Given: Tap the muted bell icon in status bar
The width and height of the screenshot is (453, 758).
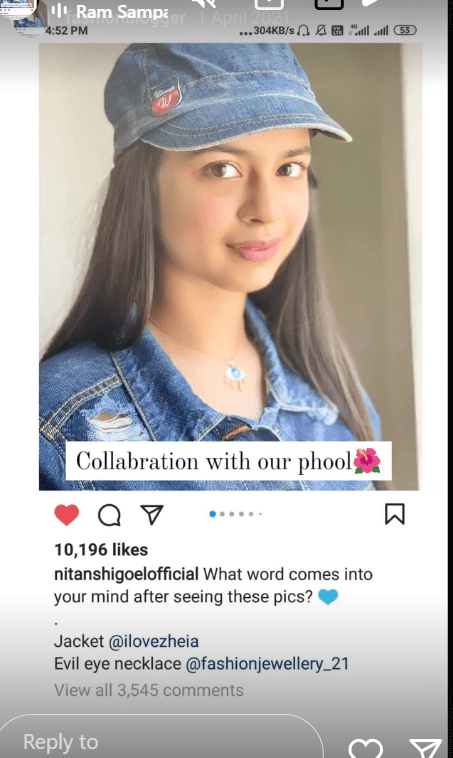Looking at the screenshot, I should click(x=321, y=30).
